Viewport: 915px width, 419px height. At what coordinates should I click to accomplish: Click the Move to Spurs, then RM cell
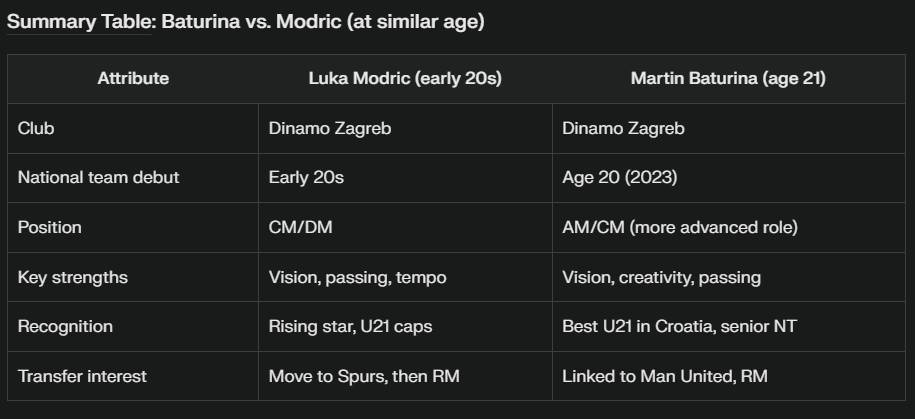coord(364,376)
